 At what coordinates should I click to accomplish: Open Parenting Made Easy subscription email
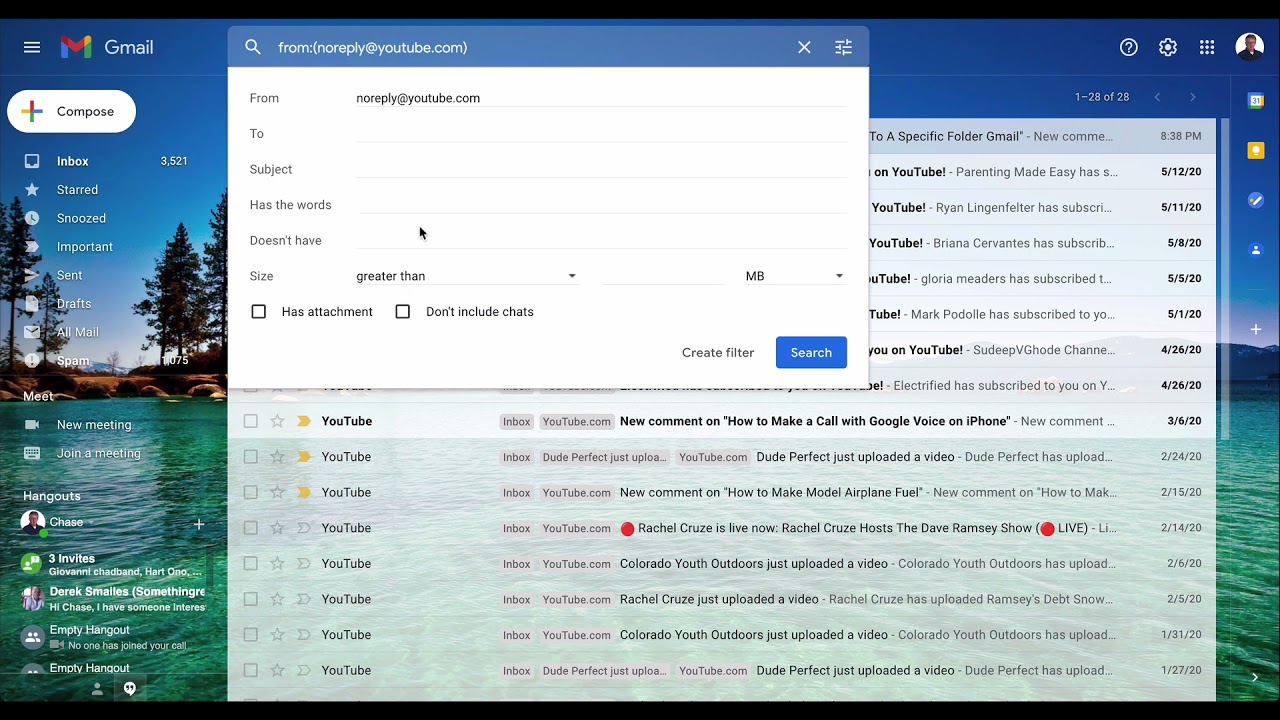[x=1040, y=172]
